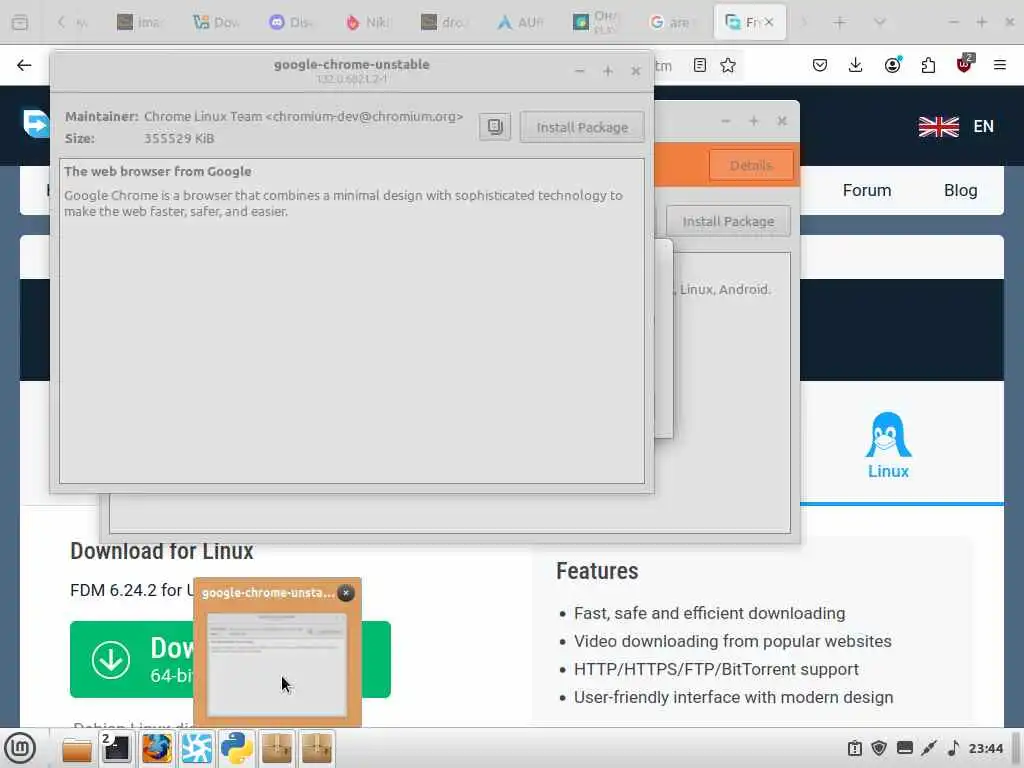
Task: Open the Forum page link
Action: tap(867, 190)
